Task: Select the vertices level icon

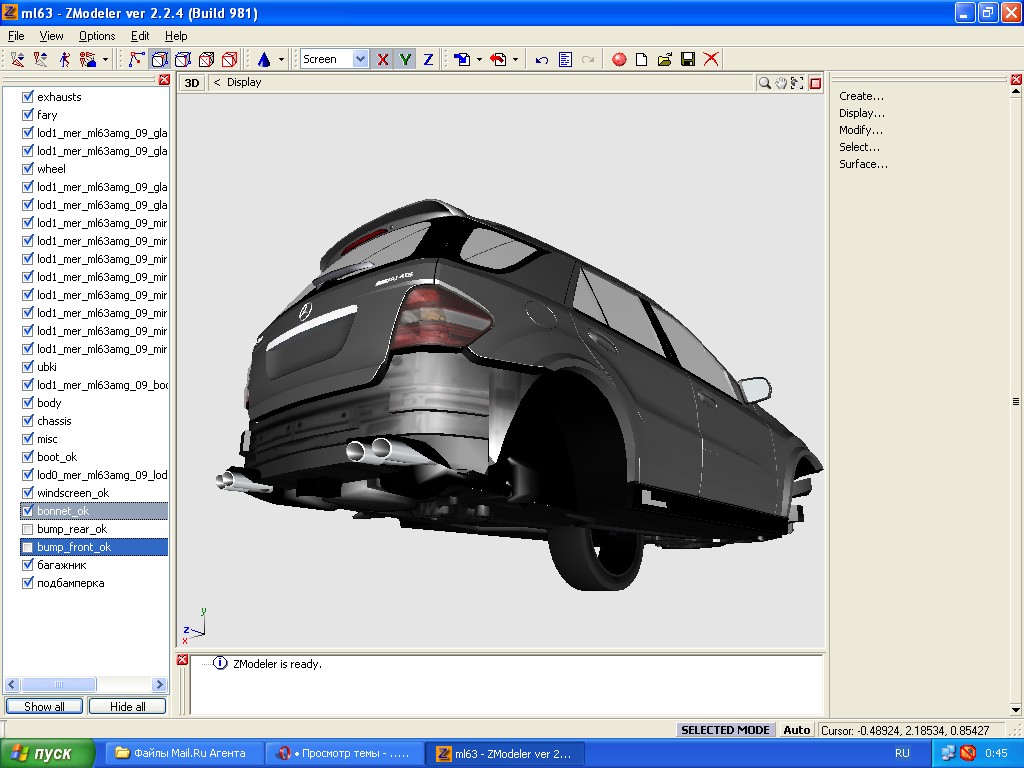Action: point(136,59)
